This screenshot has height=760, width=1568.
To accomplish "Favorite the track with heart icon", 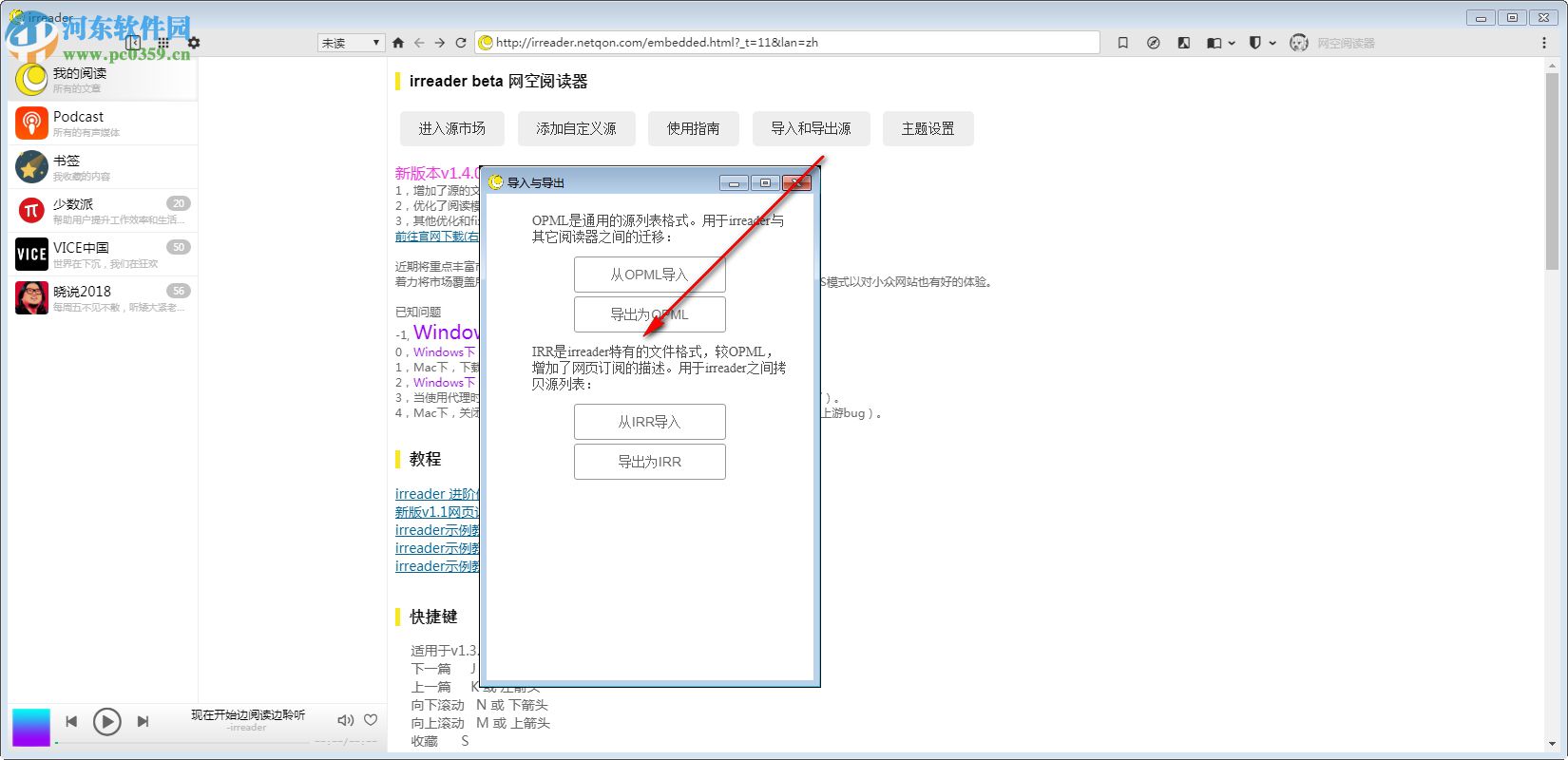I will point(371,720).
